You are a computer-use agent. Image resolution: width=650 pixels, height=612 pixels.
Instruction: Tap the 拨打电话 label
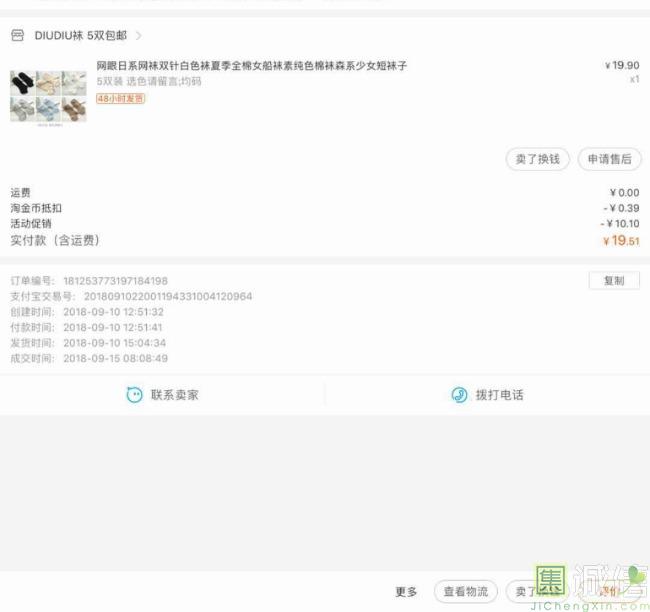click(x=500, y=395)
